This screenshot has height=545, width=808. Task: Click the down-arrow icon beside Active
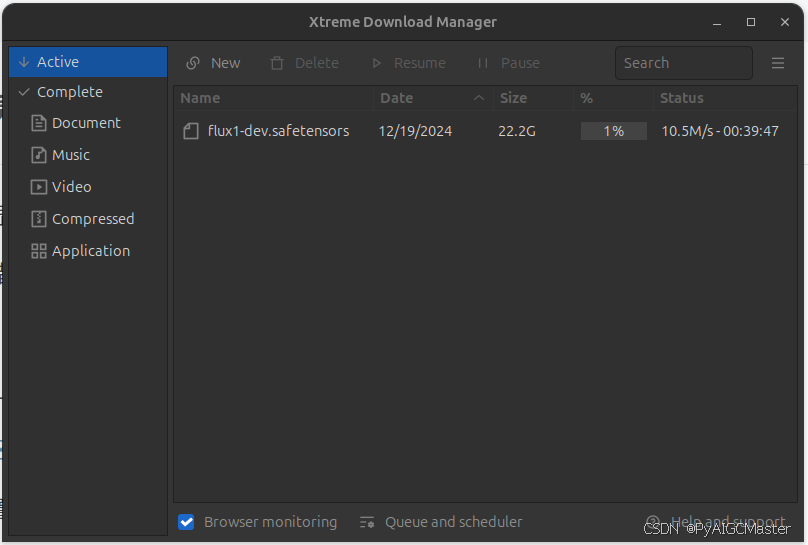(24, 62)
